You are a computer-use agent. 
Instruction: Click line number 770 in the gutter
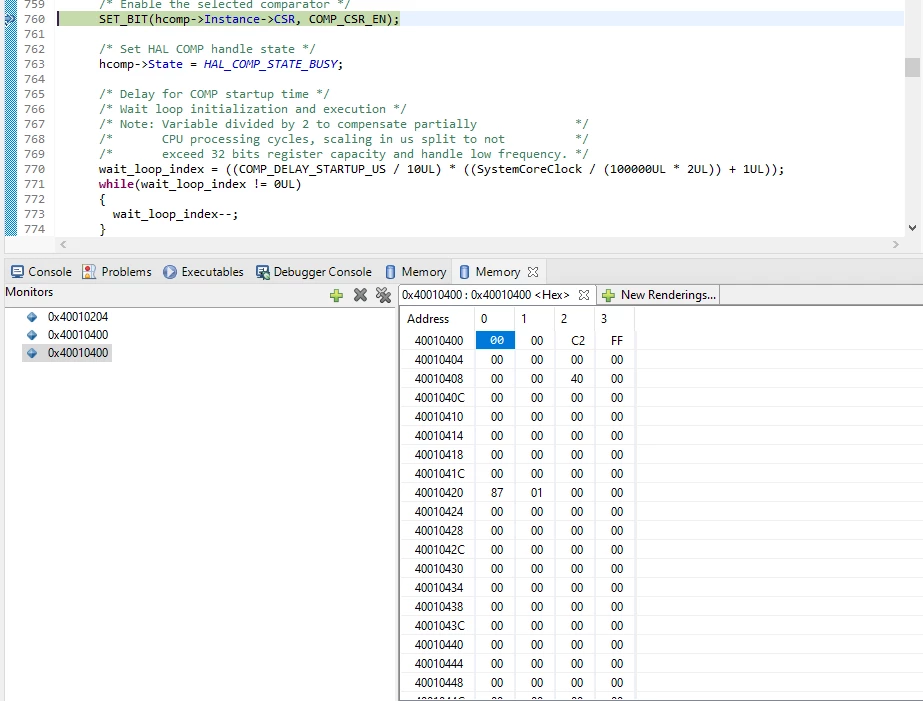coord(34,170)
